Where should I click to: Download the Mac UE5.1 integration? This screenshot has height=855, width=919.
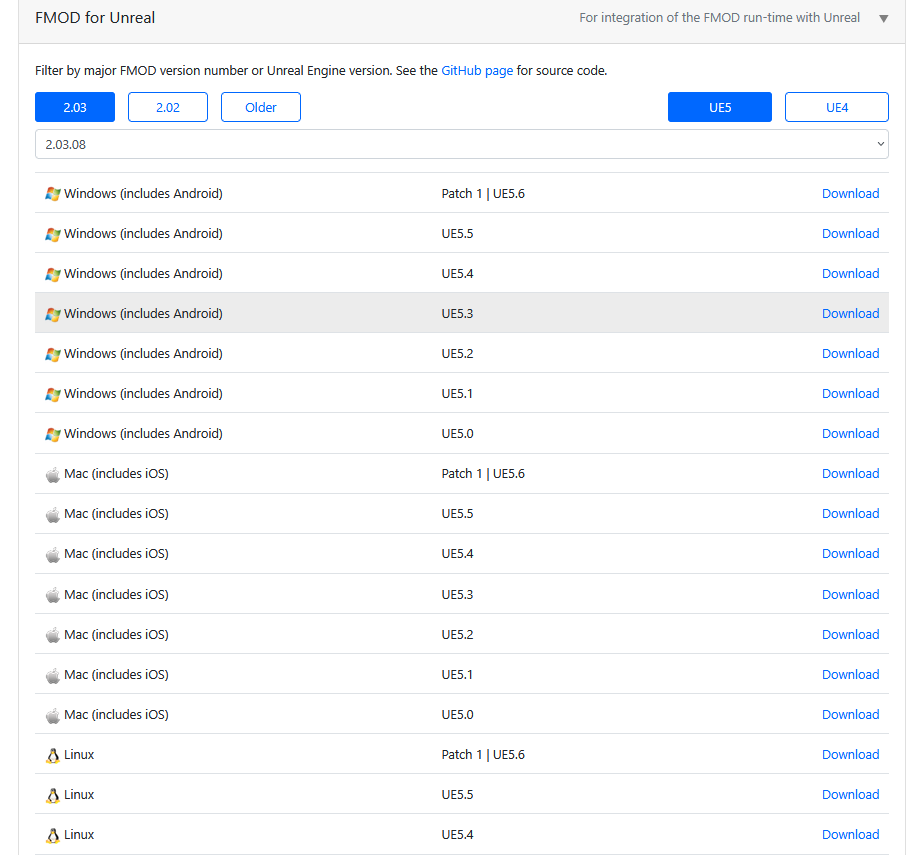pos(850,674)
